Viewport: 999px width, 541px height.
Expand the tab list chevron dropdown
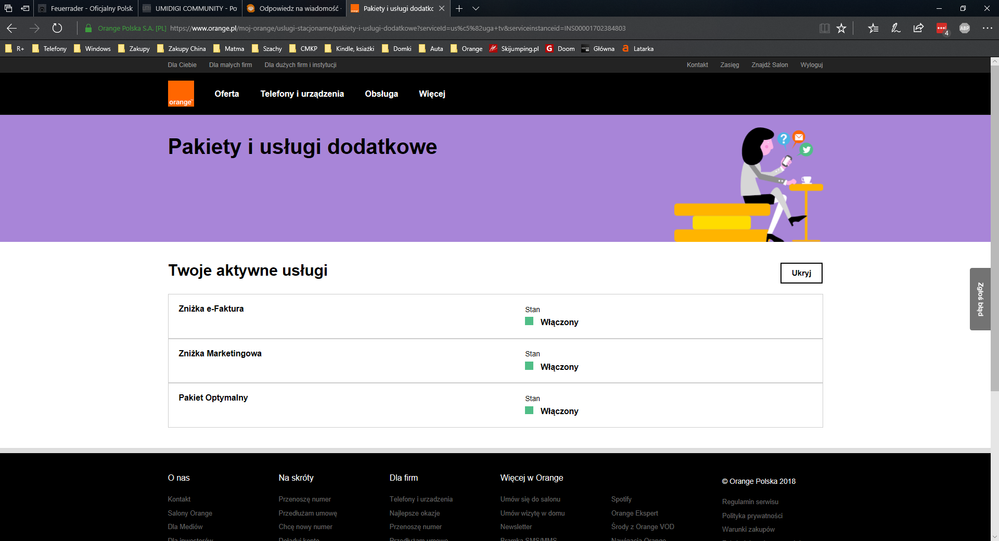point(475,8)
